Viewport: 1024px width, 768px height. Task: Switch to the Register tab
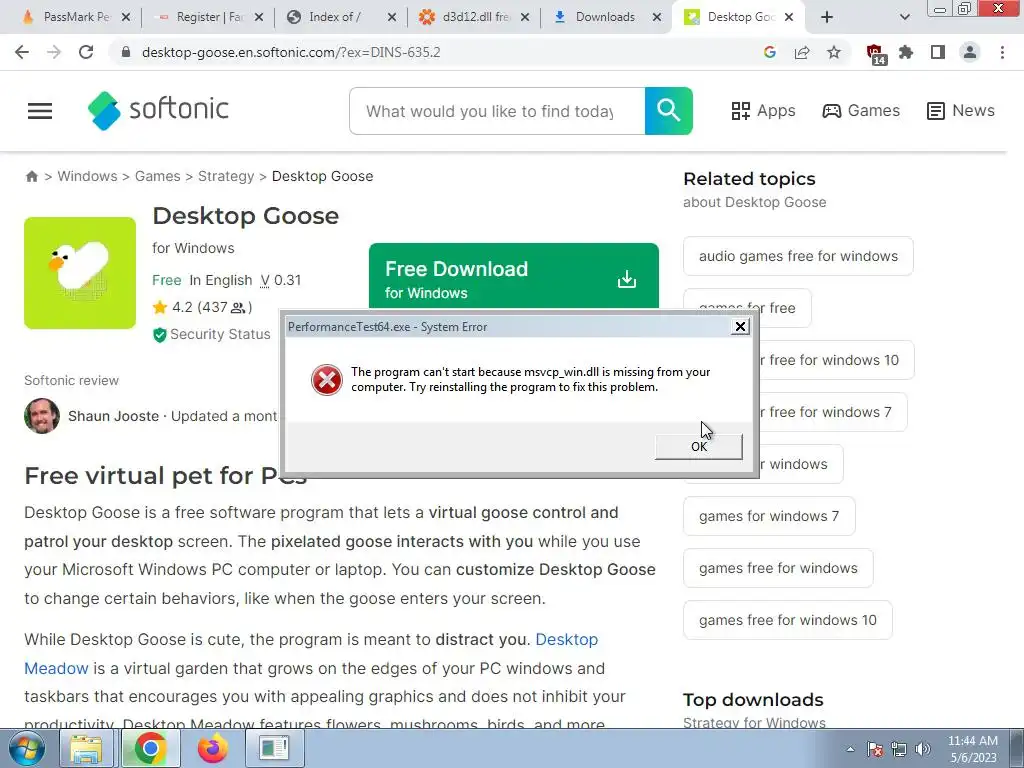[x=202, y=17]
